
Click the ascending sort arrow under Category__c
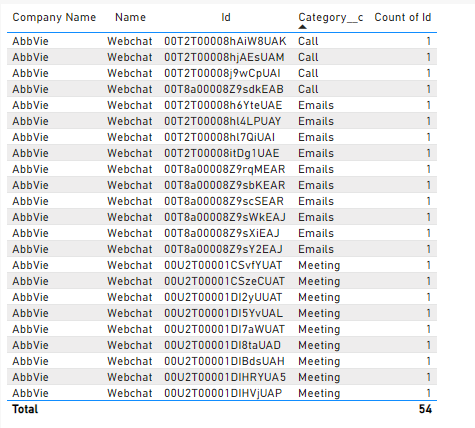302,27
